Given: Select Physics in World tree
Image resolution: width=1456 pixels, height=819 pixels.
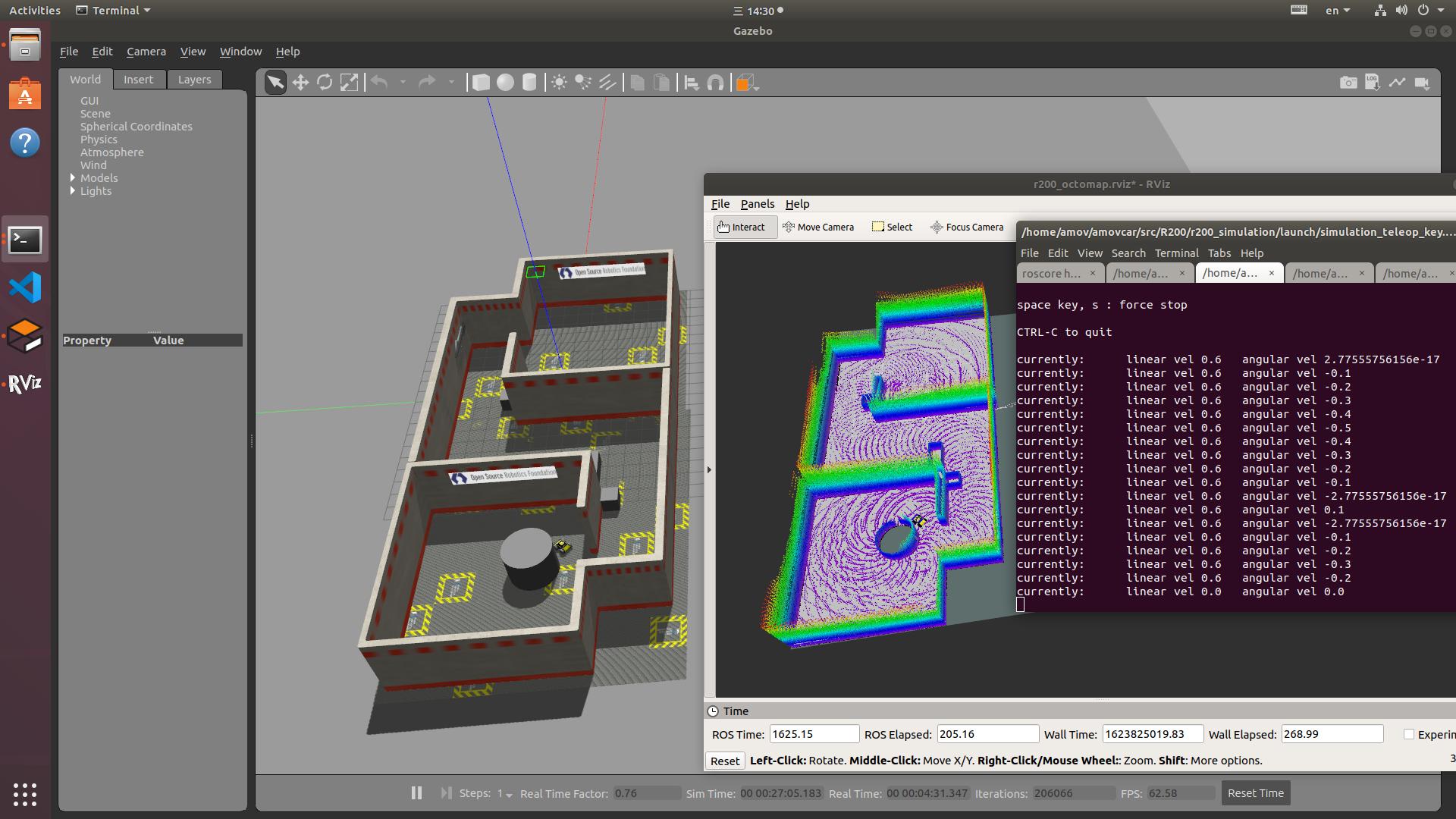Looking at the screenshot, I should pyautogui.click(x=99, y=140).
